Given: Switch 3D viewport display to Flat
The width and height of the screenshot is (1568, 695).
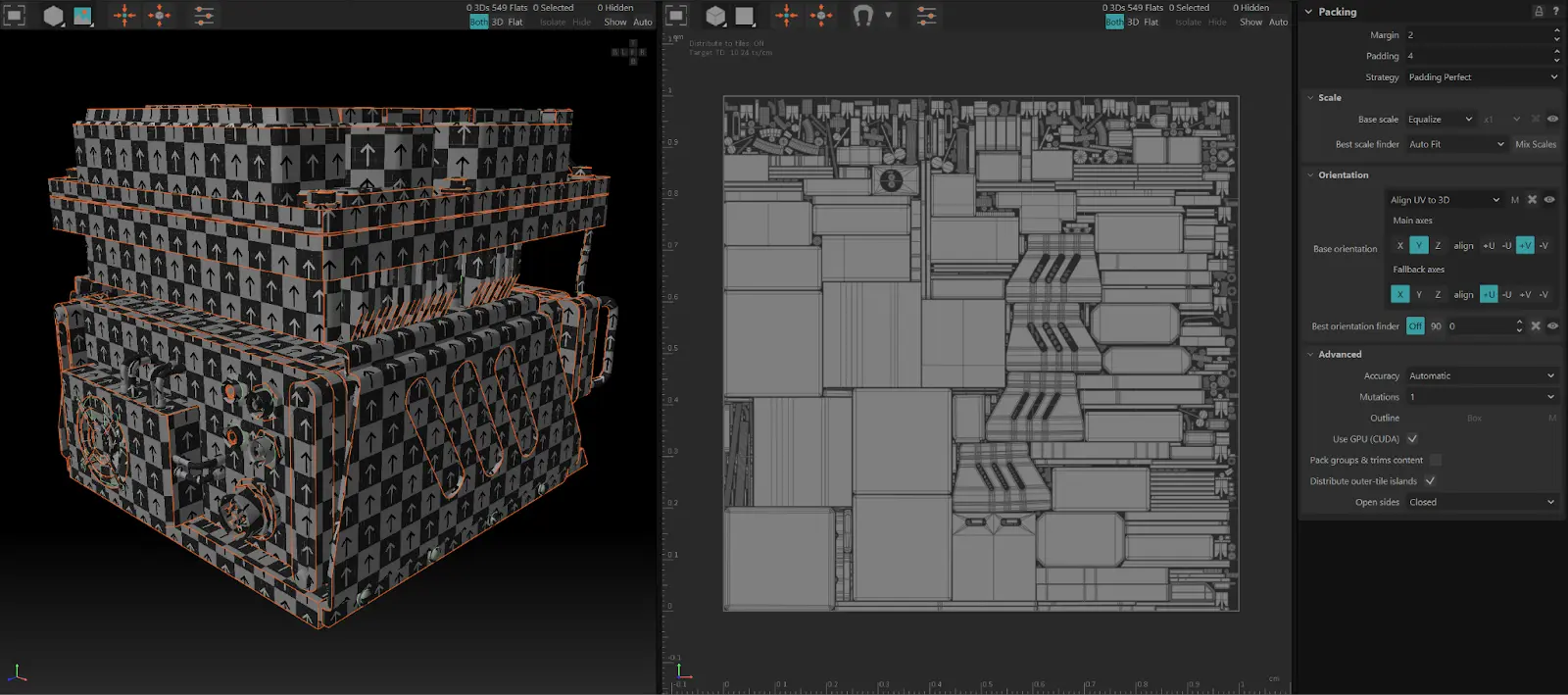Looking at the screenshot, I should [x=515, y=23].
